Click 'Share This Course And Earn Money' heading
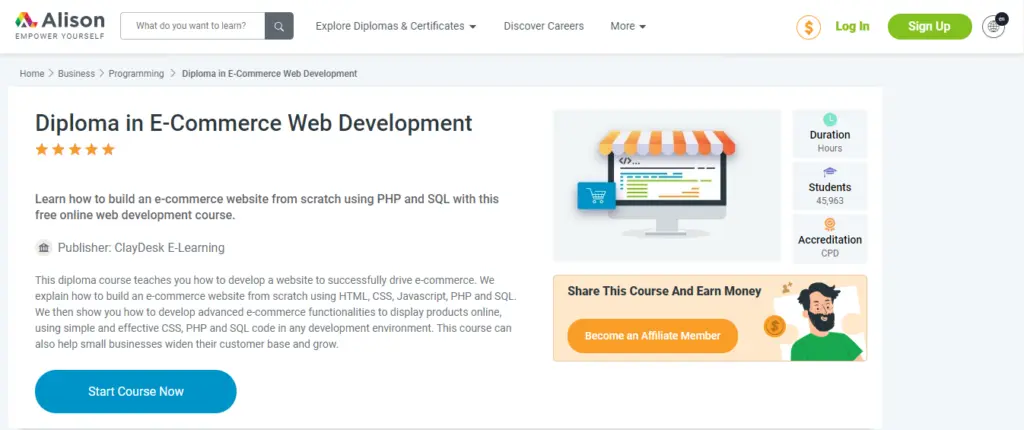The height and width of the screenshot is (430, 1024). pos(664,291)
